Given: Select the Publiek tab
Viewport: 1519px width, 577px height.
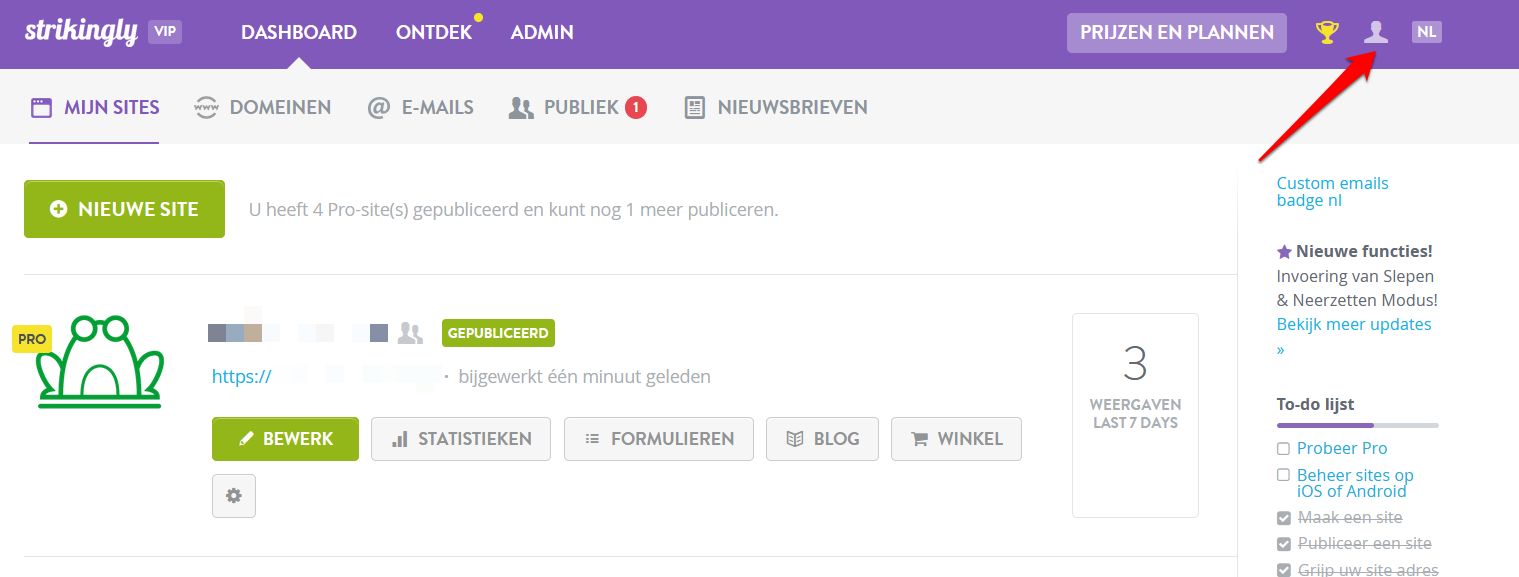Looking at the screenshot, I should (578, 107).
